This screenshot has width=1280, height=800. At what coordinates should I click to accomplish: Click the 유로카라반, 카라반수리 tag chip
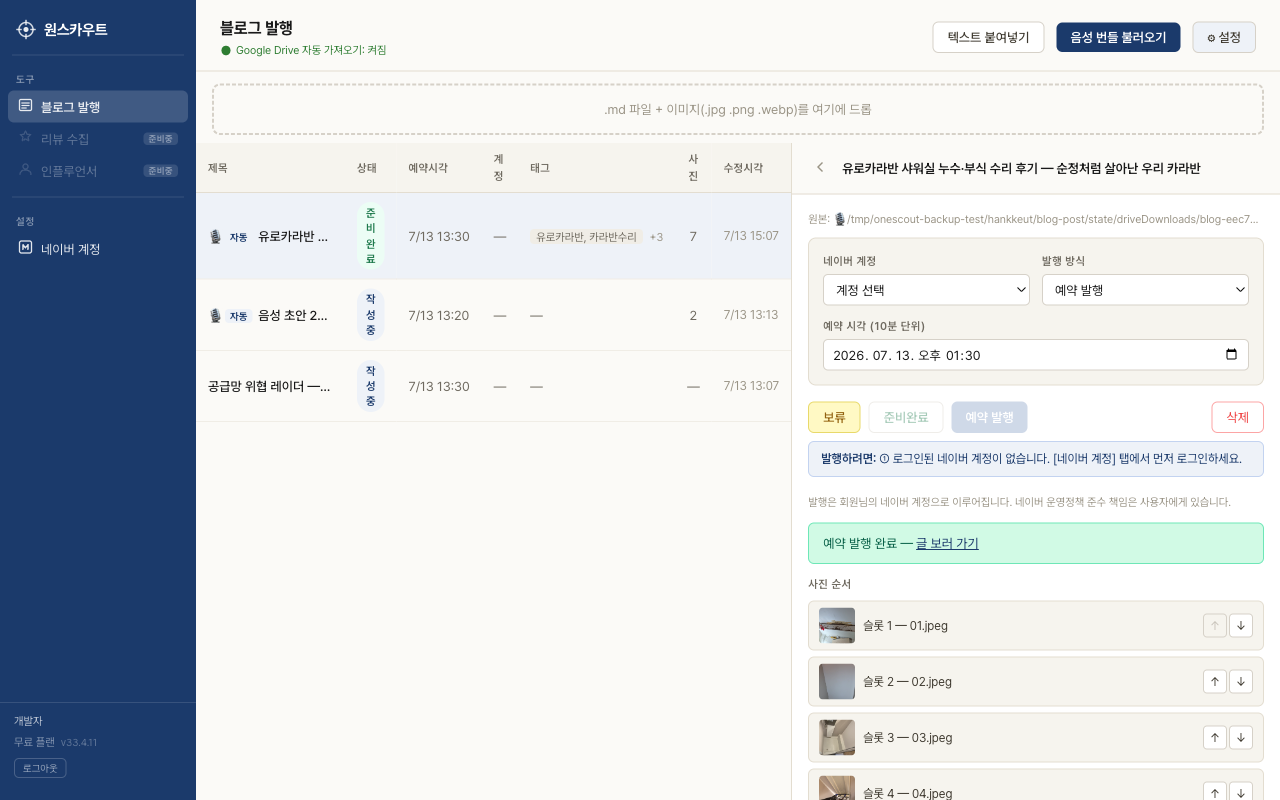(x=586, y=237)
